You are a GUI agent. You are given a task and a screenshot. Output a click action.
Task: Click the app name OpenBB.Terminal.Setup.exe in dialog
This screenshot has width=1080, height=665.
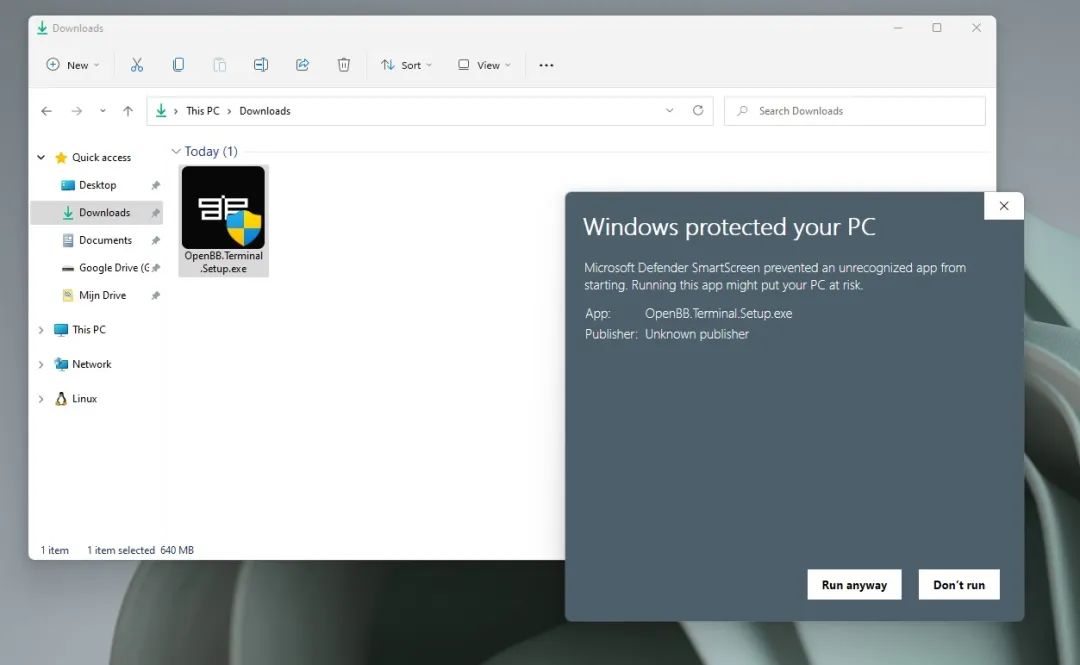click(x=718, y=314)
